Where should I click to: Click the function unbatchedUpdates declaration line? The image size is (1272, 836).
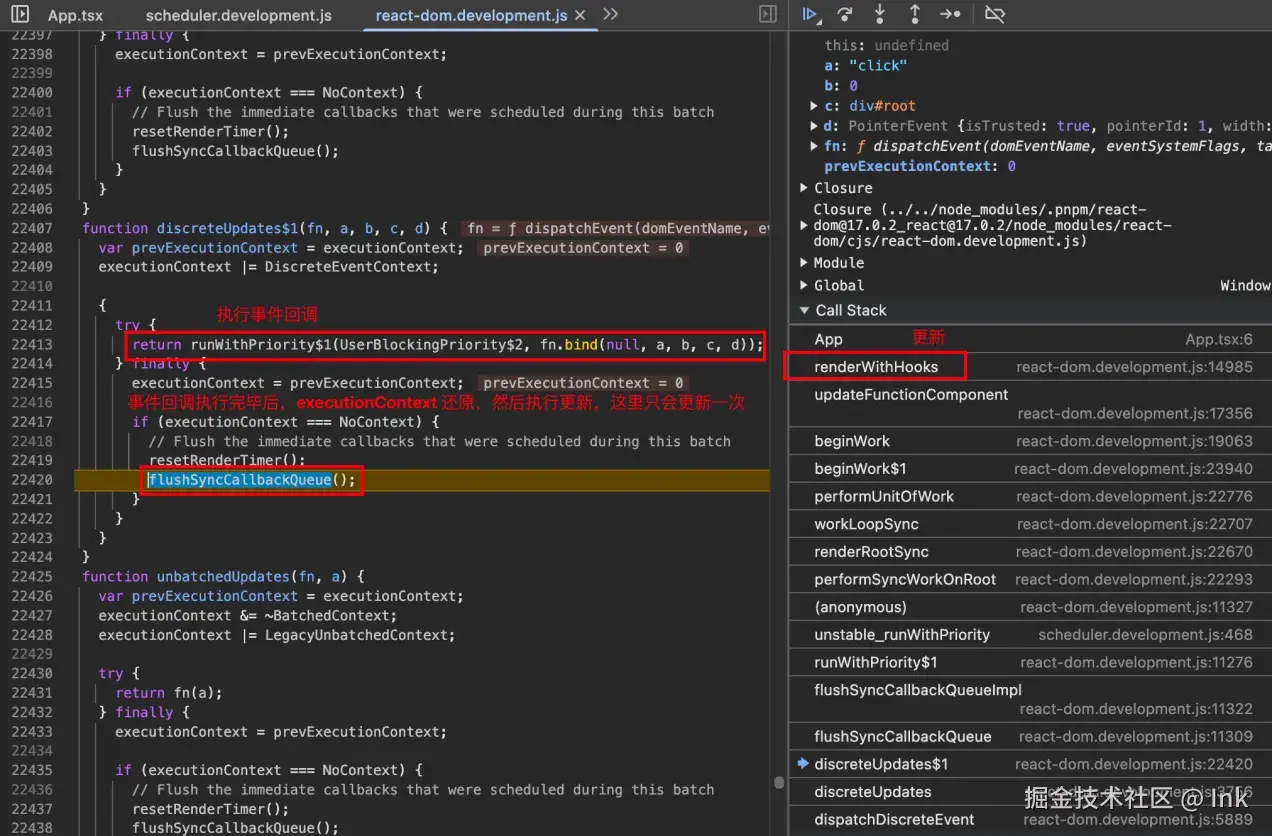[223, 577]
